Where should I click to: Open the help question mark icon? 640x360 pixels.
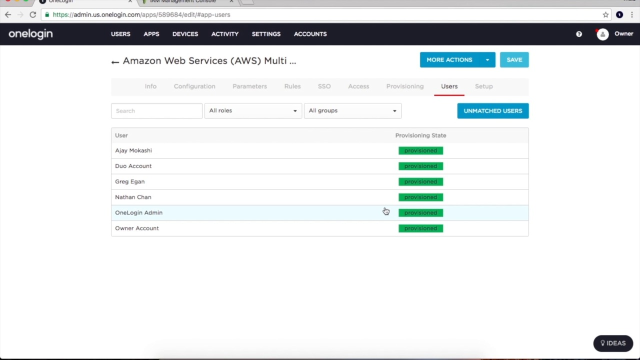pos(579,34)
